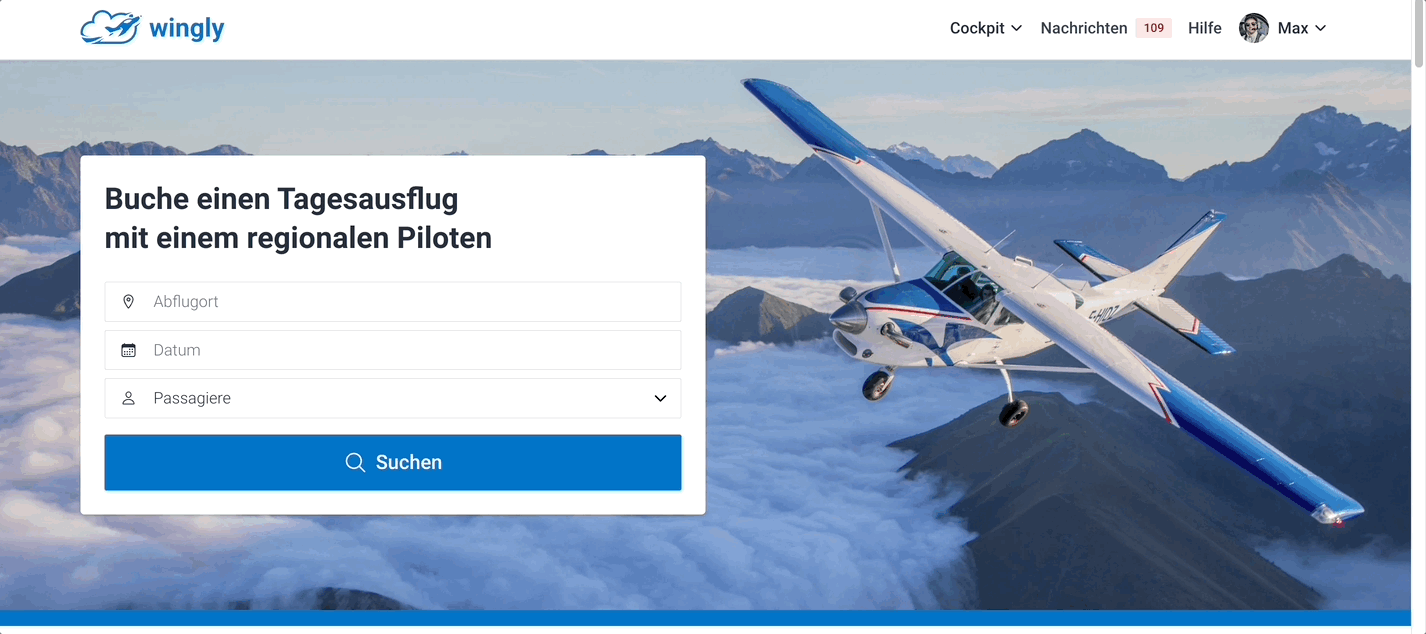Open Hilfe in the top navigation

1205,28
